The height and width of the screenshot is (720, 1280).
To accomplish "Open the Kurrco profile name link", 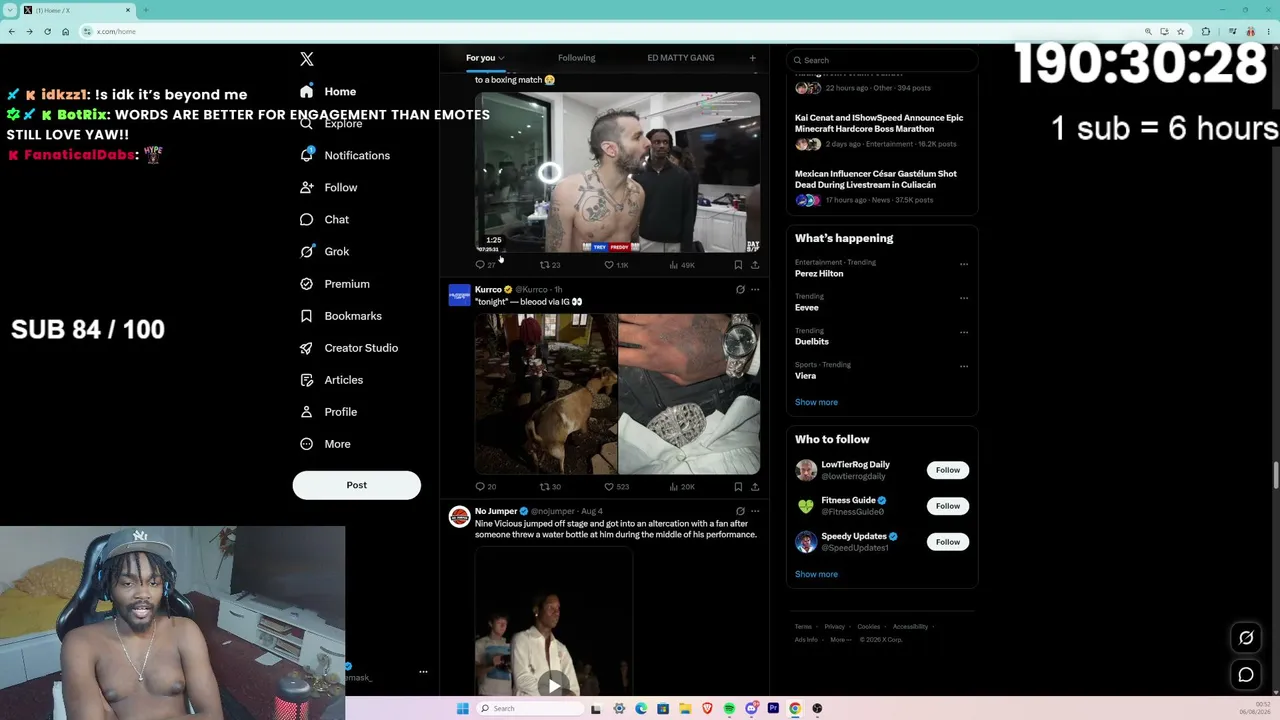I will pos(488,290).
